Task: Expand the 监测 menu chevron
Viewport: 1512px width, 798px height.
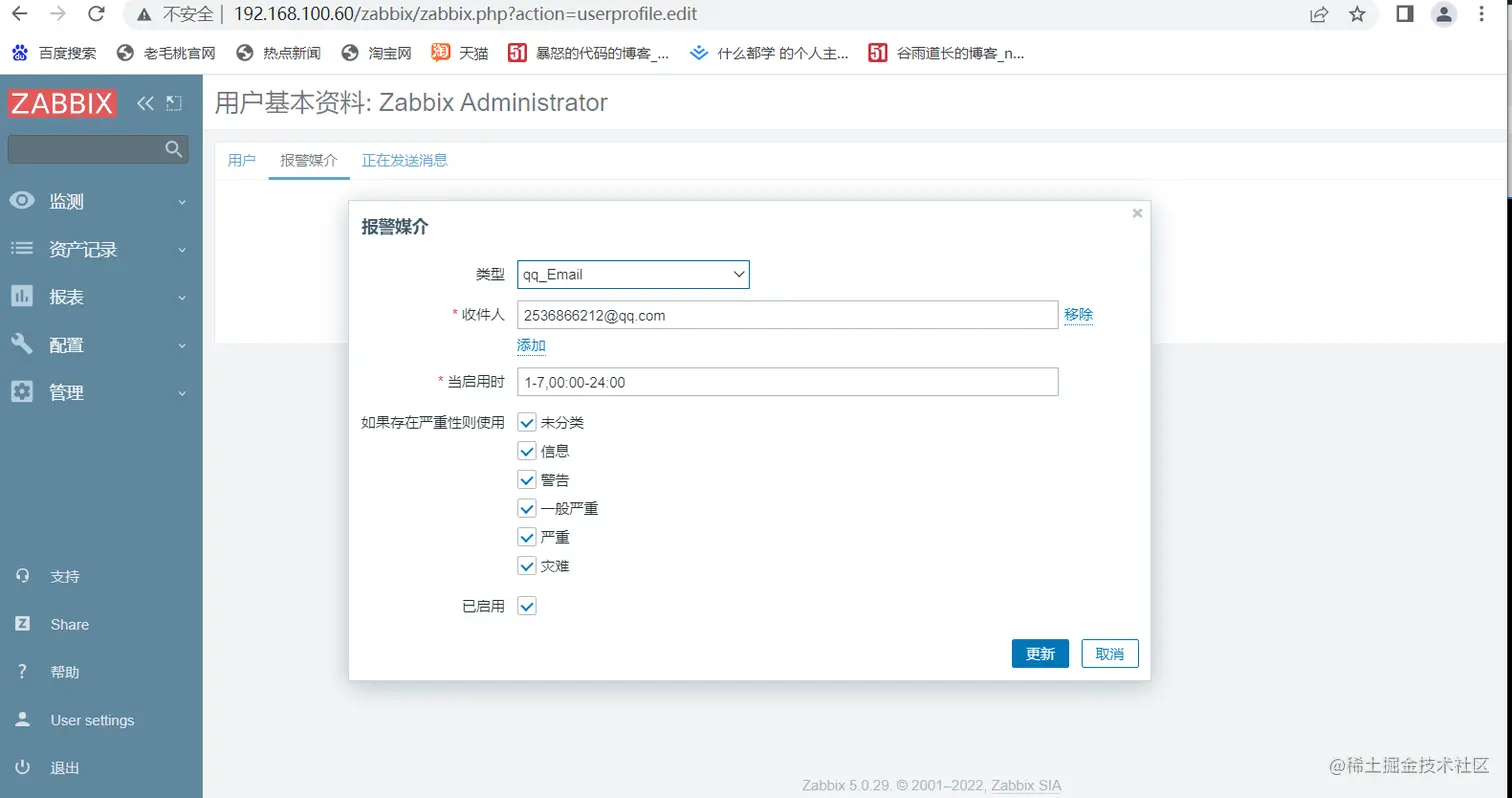Action: click(182, 202)
